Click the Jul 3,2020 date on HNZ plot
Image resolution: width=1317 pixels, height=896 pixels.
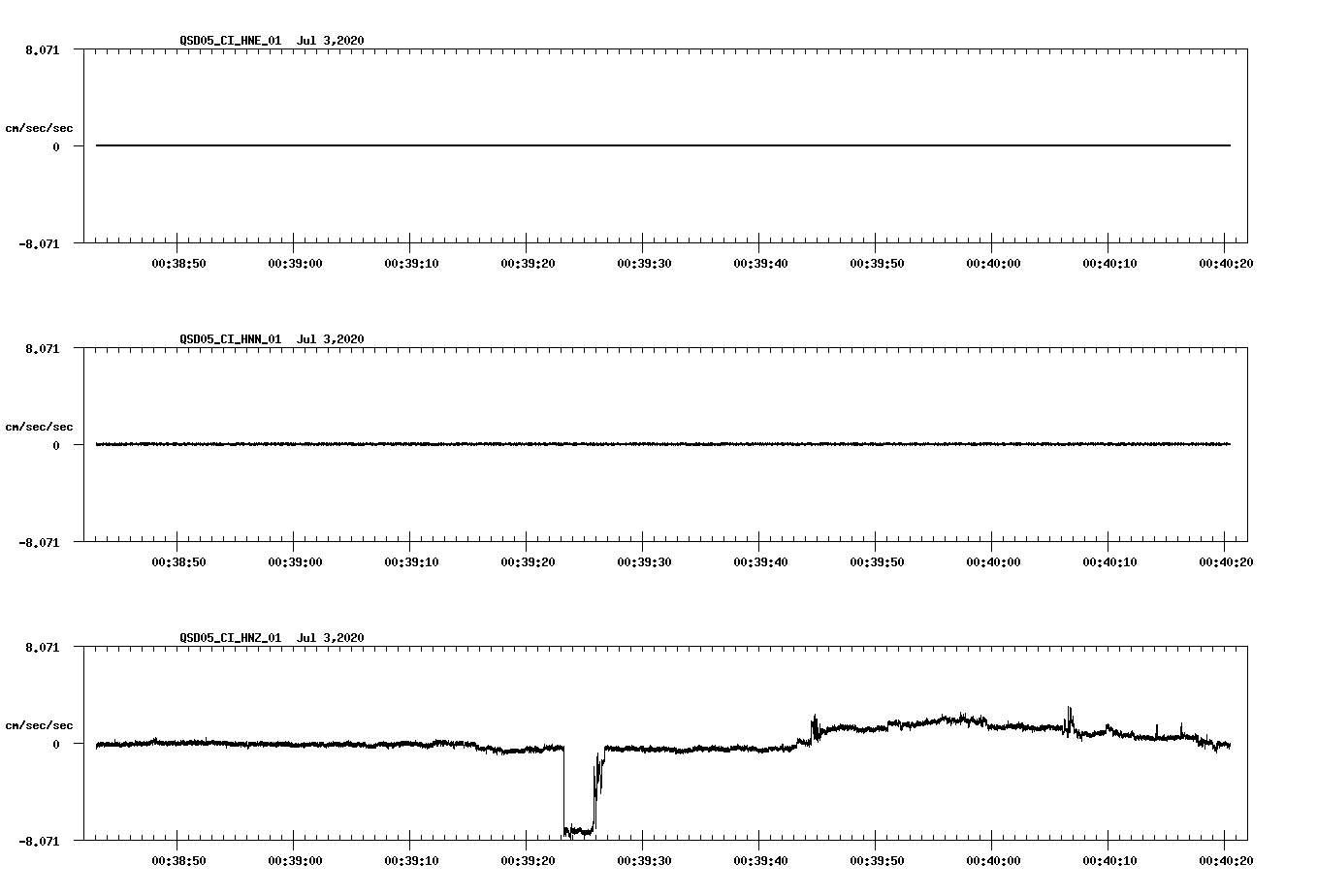[331, 638]
